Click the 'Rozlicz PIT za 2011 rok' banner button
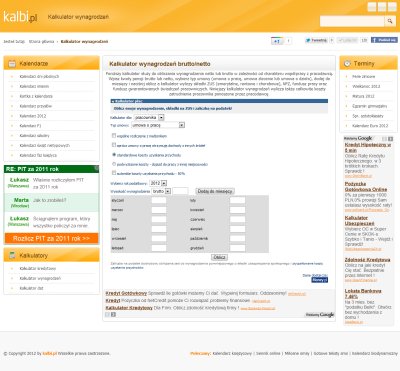 point(52,238)
